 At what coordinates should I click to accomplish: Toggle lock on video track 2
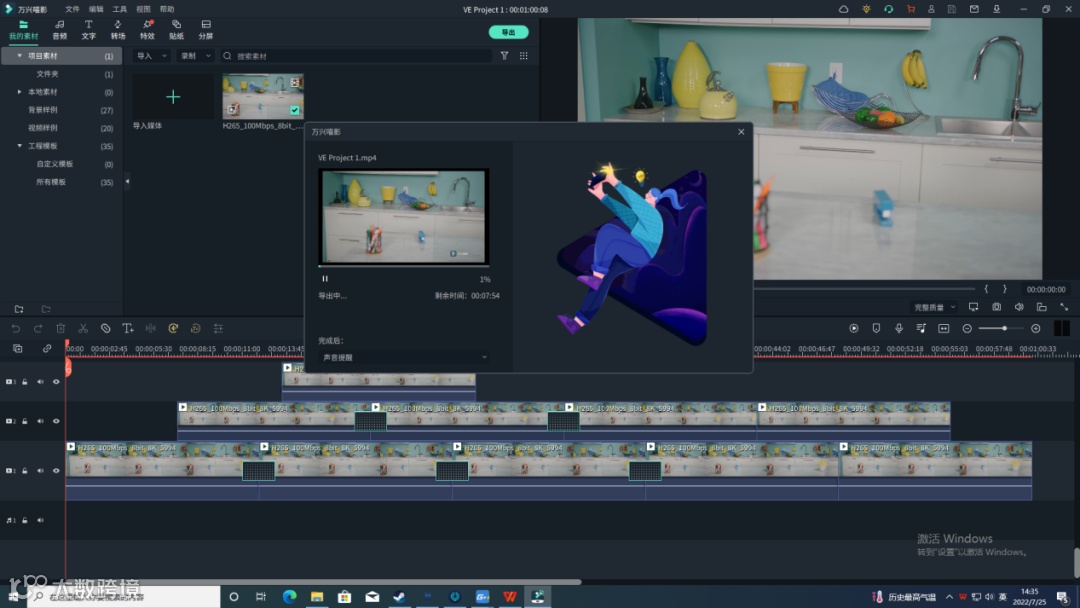(25, 421)
